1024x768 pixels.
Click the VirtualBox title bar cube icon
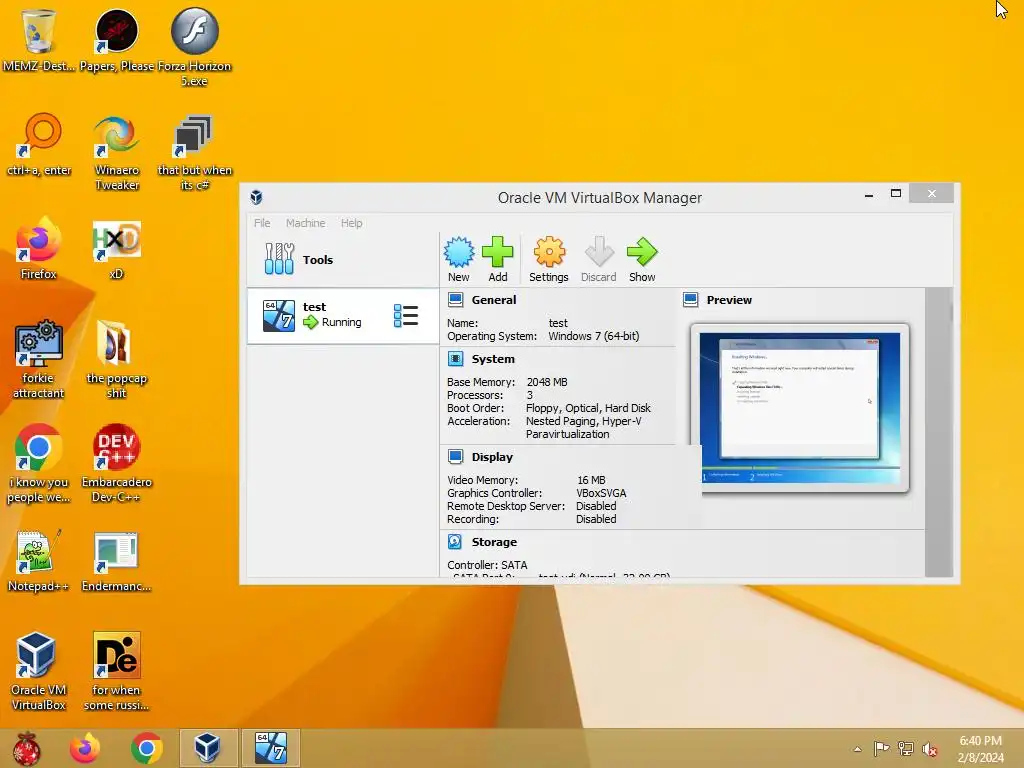pyautogui.click(x=256, y=197)
